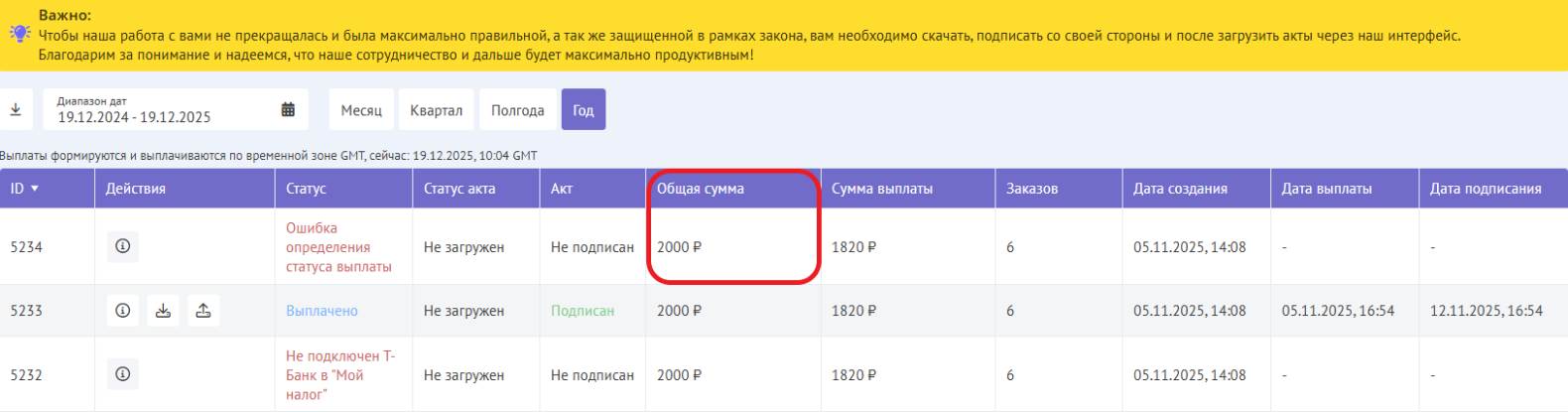Click the Ошибка определения статуса выплаты status
Viewport: 1568px width, 412px height.
(338, 247)
